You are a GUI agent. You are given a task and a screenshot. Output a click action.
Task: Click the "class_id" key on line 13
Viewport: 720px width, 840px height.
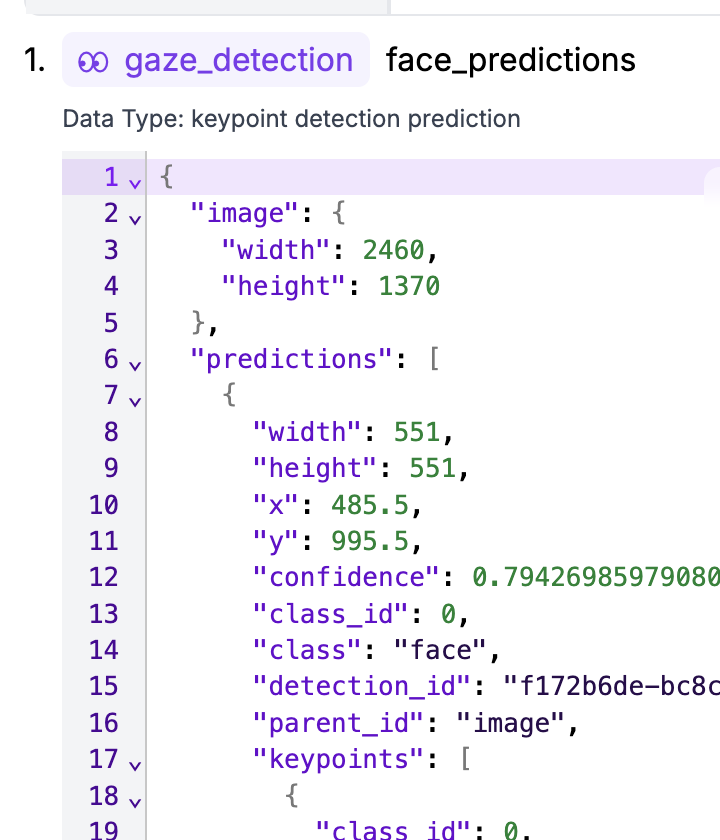[x=331, y=614]
